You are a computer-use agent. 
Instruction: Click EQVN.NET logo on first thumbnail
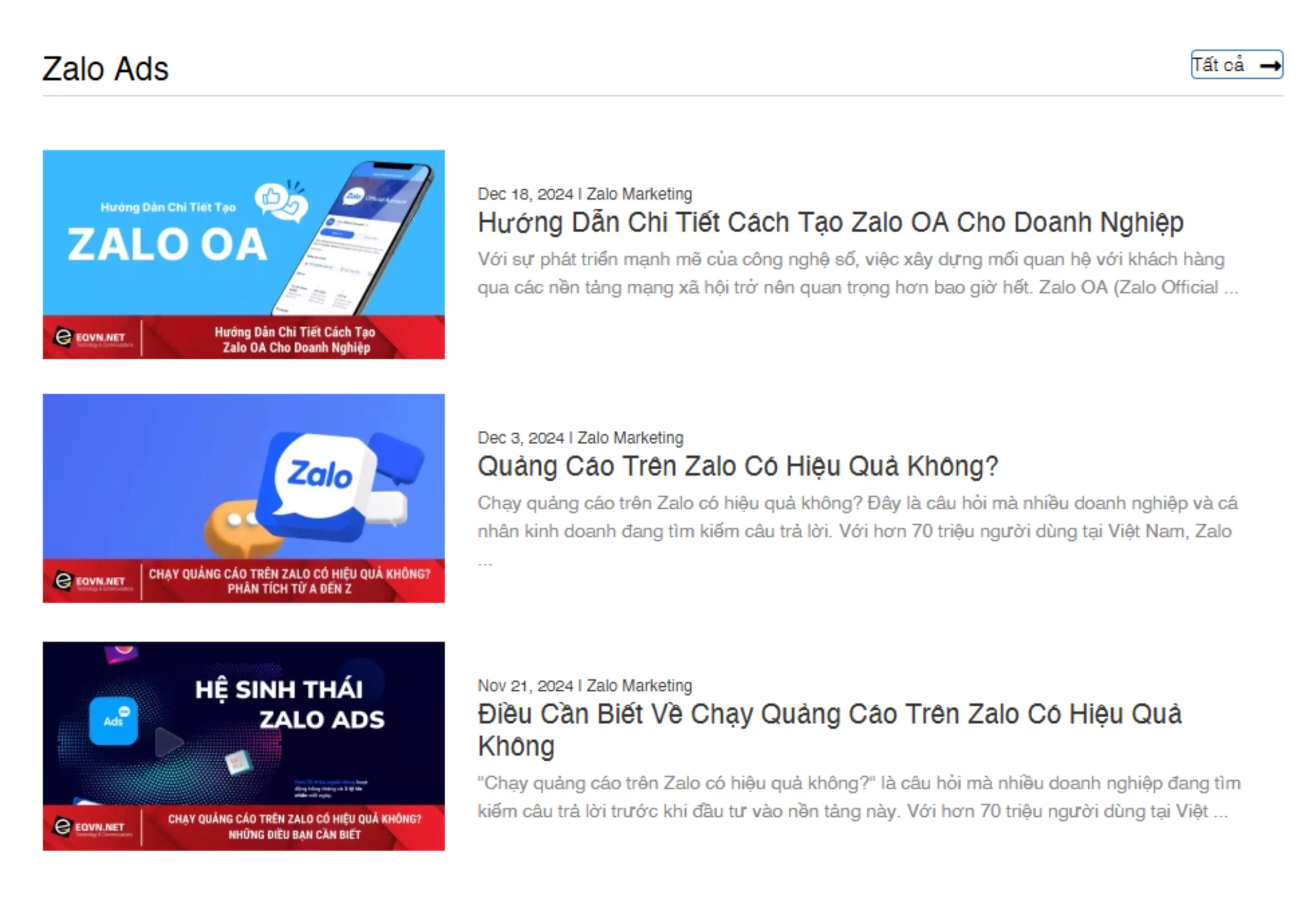(x=90, y=338)
